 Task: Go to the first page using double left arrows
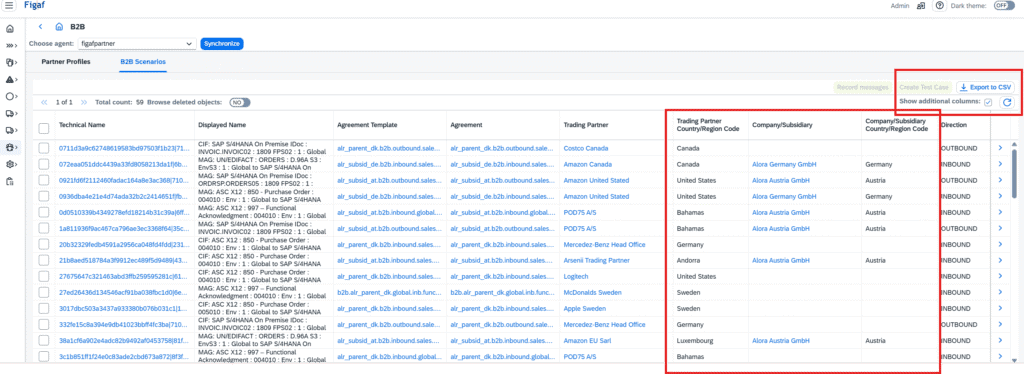point(44,102)
